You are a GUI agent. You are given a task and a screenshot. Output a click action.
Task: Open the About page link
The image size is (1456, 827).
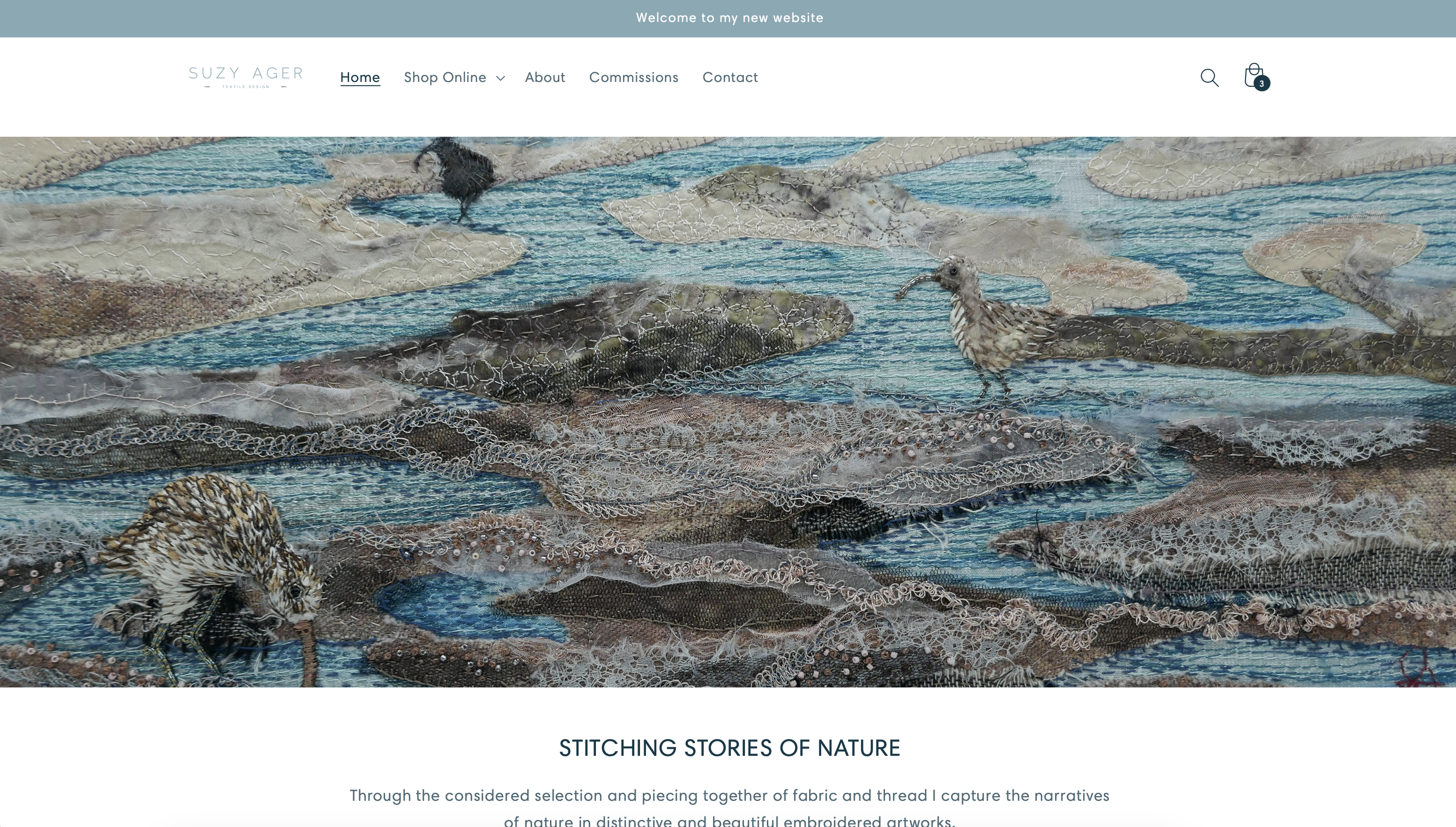[545, 77]
